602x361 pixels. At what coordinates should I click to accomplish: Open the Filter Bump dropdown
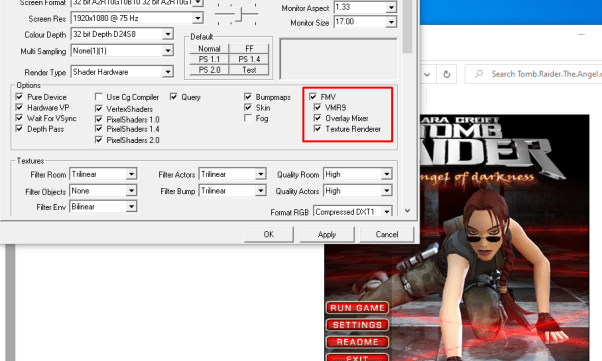[x=261, y=190]
